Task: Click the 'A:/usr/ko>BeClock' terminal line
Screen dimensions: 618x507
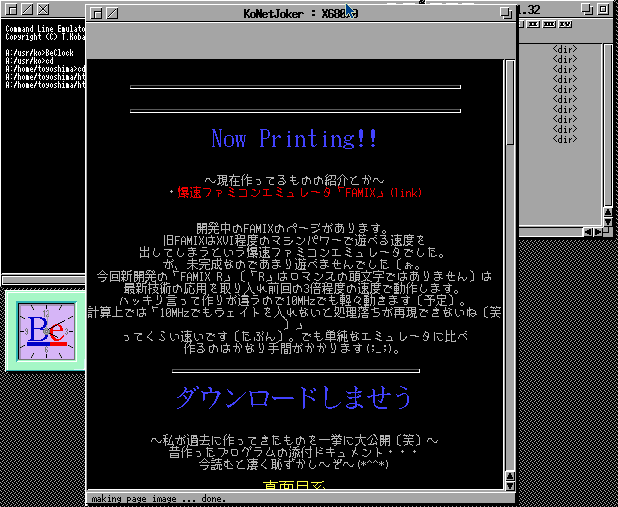Action: (39, 53)
